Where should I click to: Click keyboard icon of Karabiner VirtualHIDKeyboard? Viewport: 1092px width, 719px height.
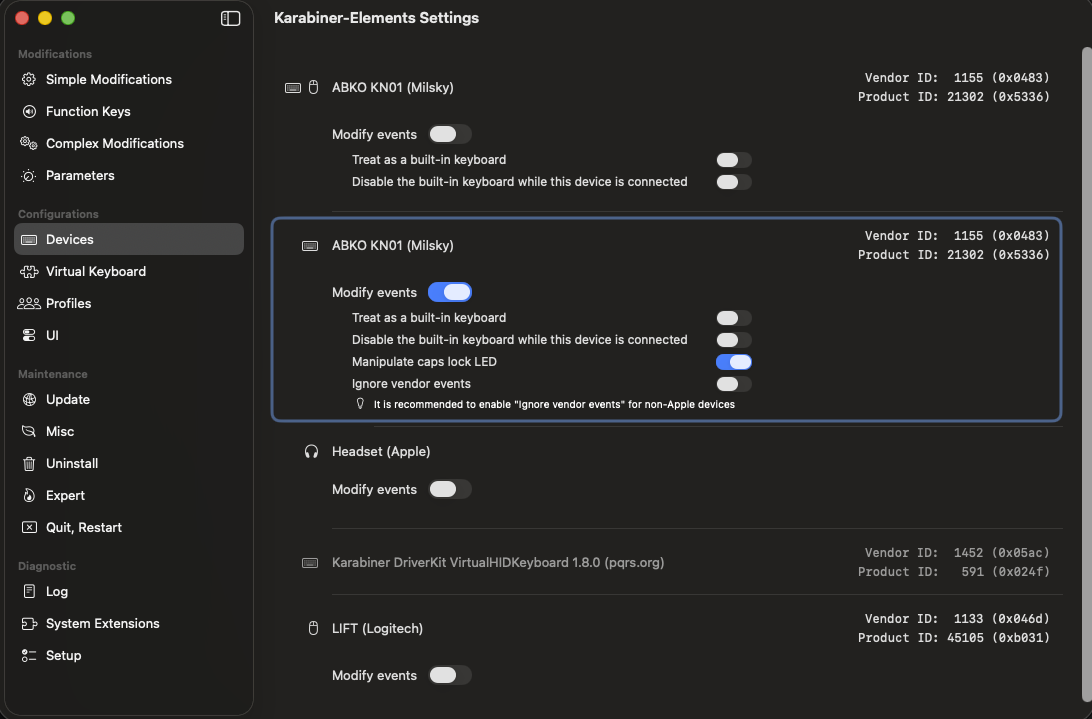pos(310,563)
